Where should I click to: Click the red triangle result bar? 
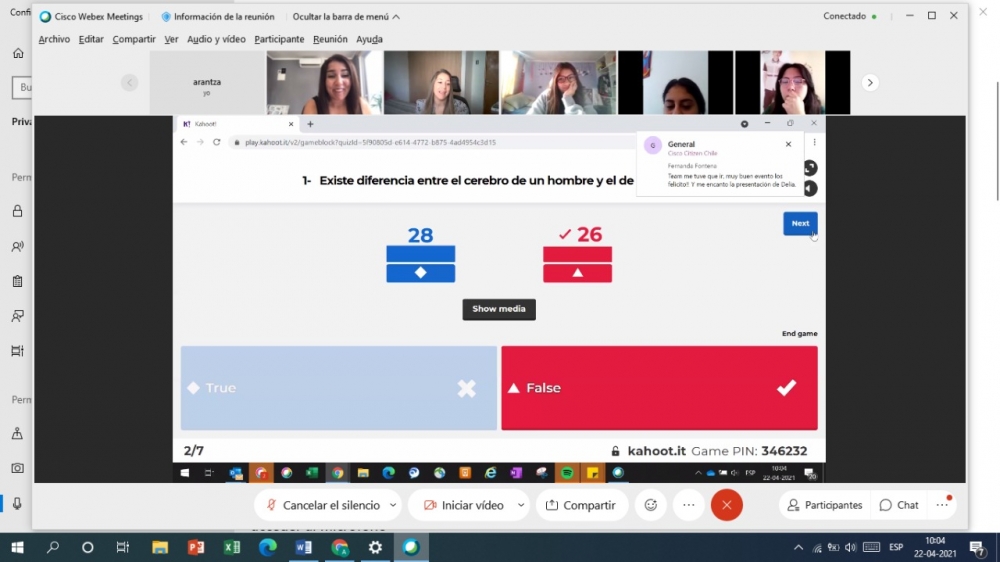(x=578, y=264)
